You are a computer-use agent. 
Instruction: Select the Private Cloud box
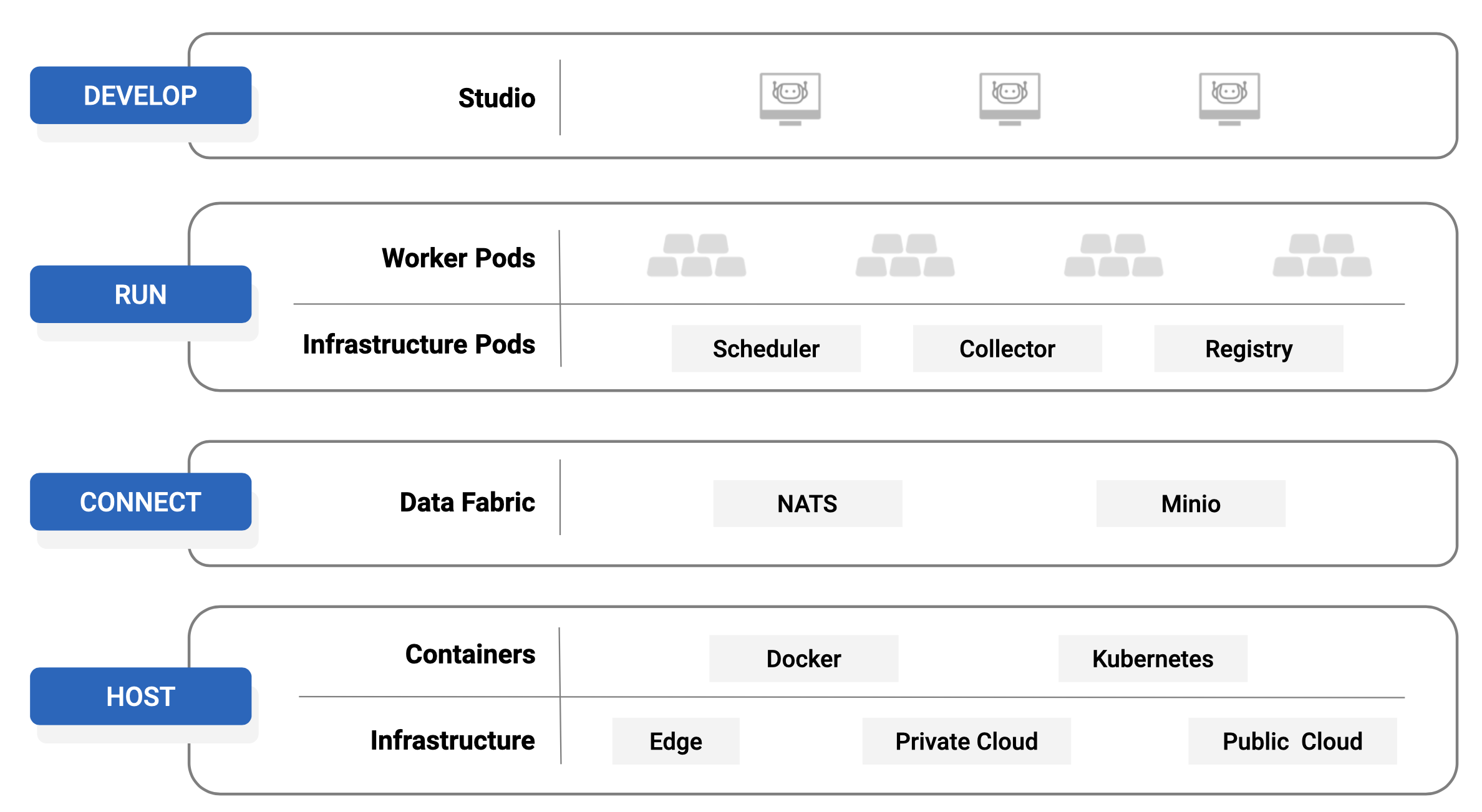pyautogui.click(x=966, y=741)
